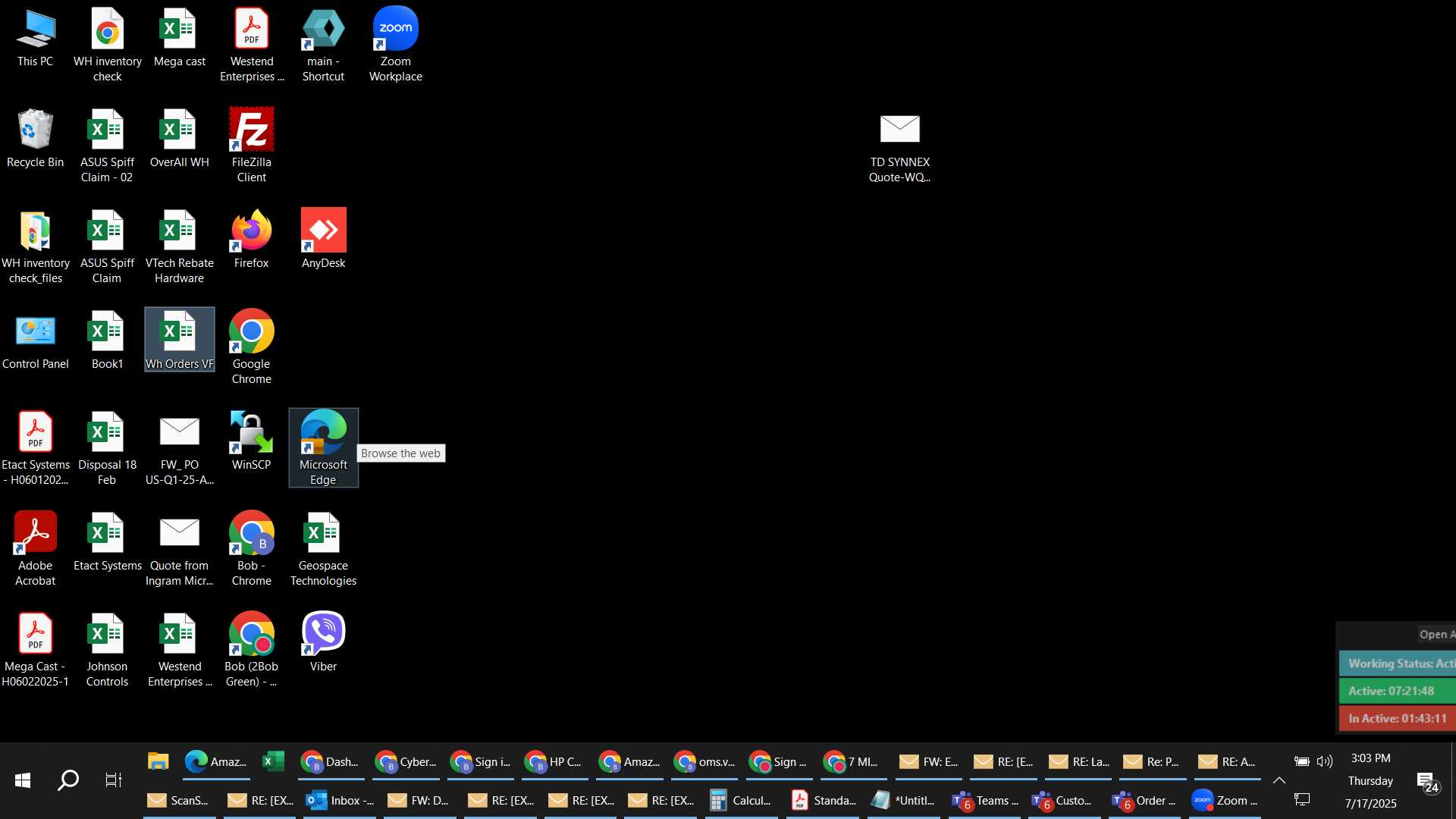Select Wh Orders VF Excel file

[x=180, y=340]
